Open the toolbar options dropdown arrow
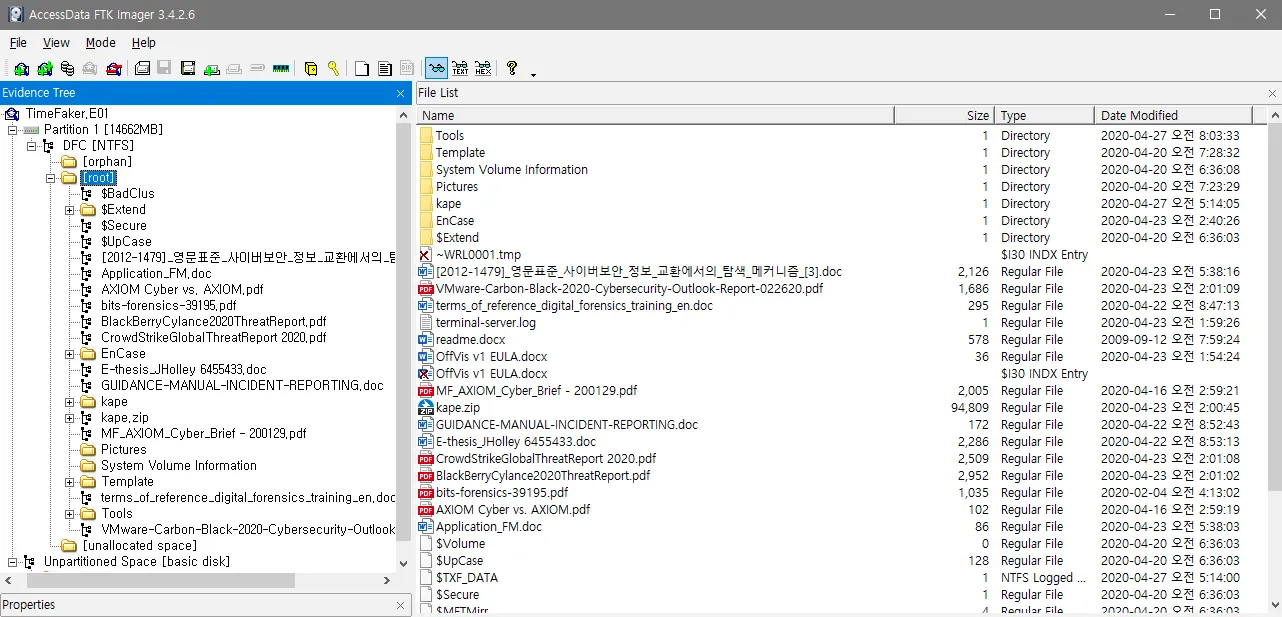 click(x=533, y=74)
